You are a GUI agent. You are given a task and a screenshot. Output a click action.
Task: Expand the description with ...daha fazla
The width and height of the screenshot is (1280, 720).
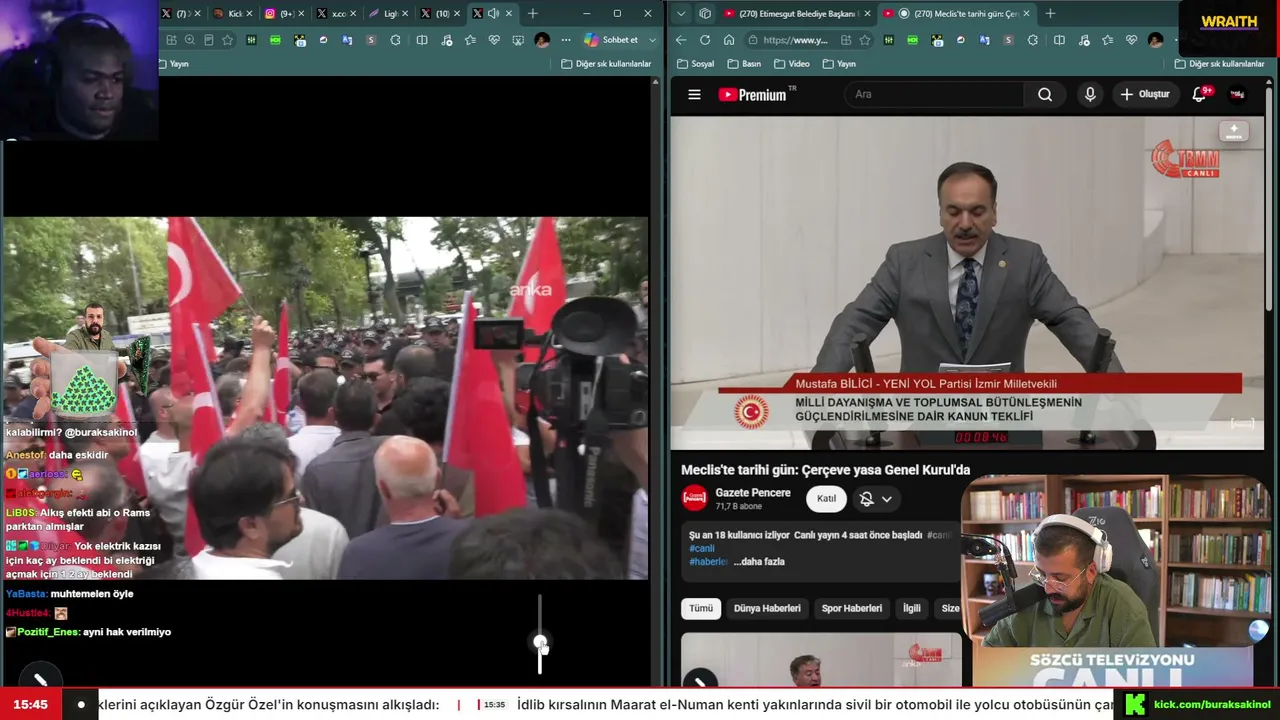click(x=759, y=562)
